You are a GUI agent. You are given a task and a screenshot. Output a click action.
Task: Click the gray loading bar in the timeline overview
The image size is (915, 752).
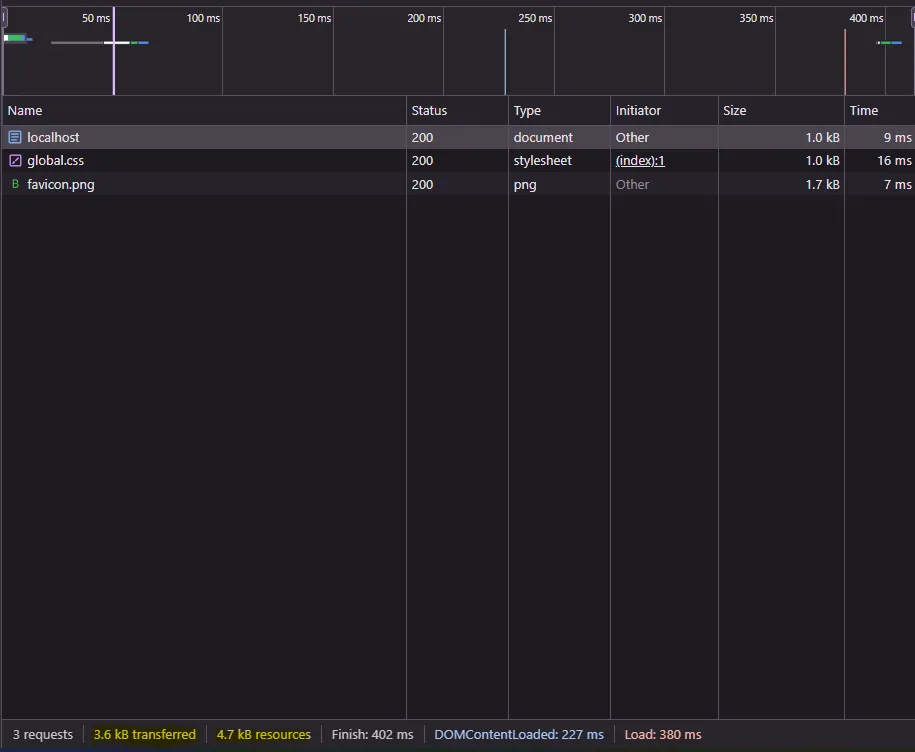click(x=75, y=43)
